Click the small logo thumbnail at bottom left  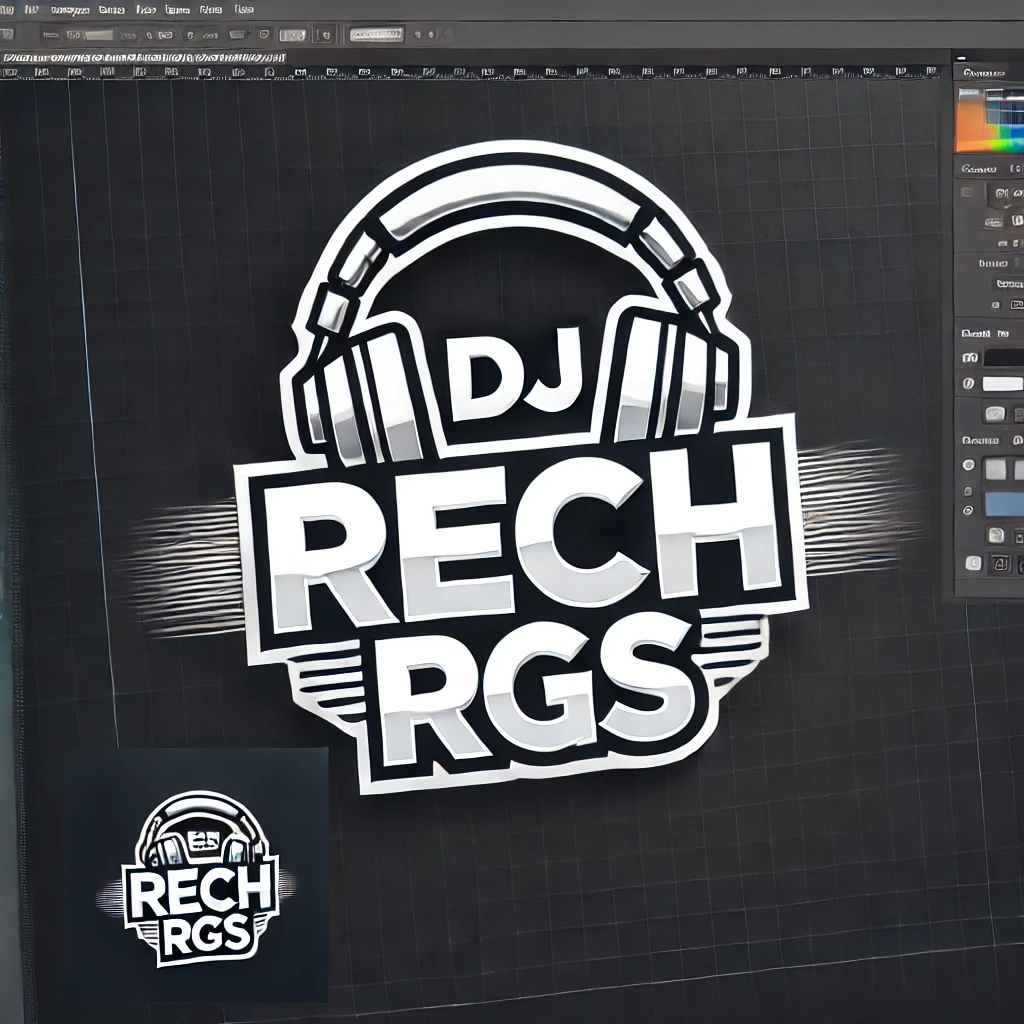click(x=193, y=878)
